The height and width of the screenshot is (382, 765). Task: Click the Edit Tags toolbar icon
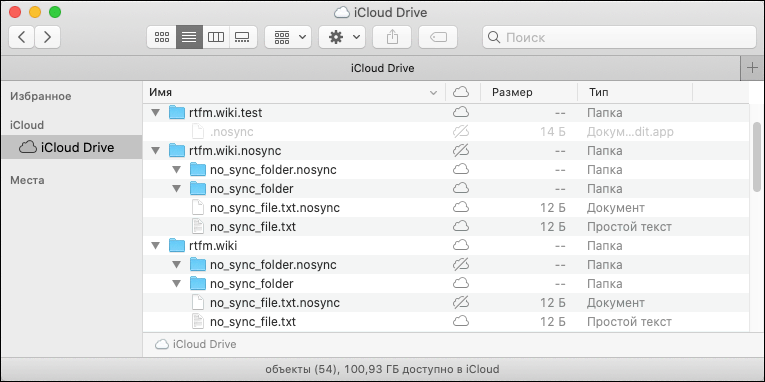pyautogui.click(x=438, y=37)
